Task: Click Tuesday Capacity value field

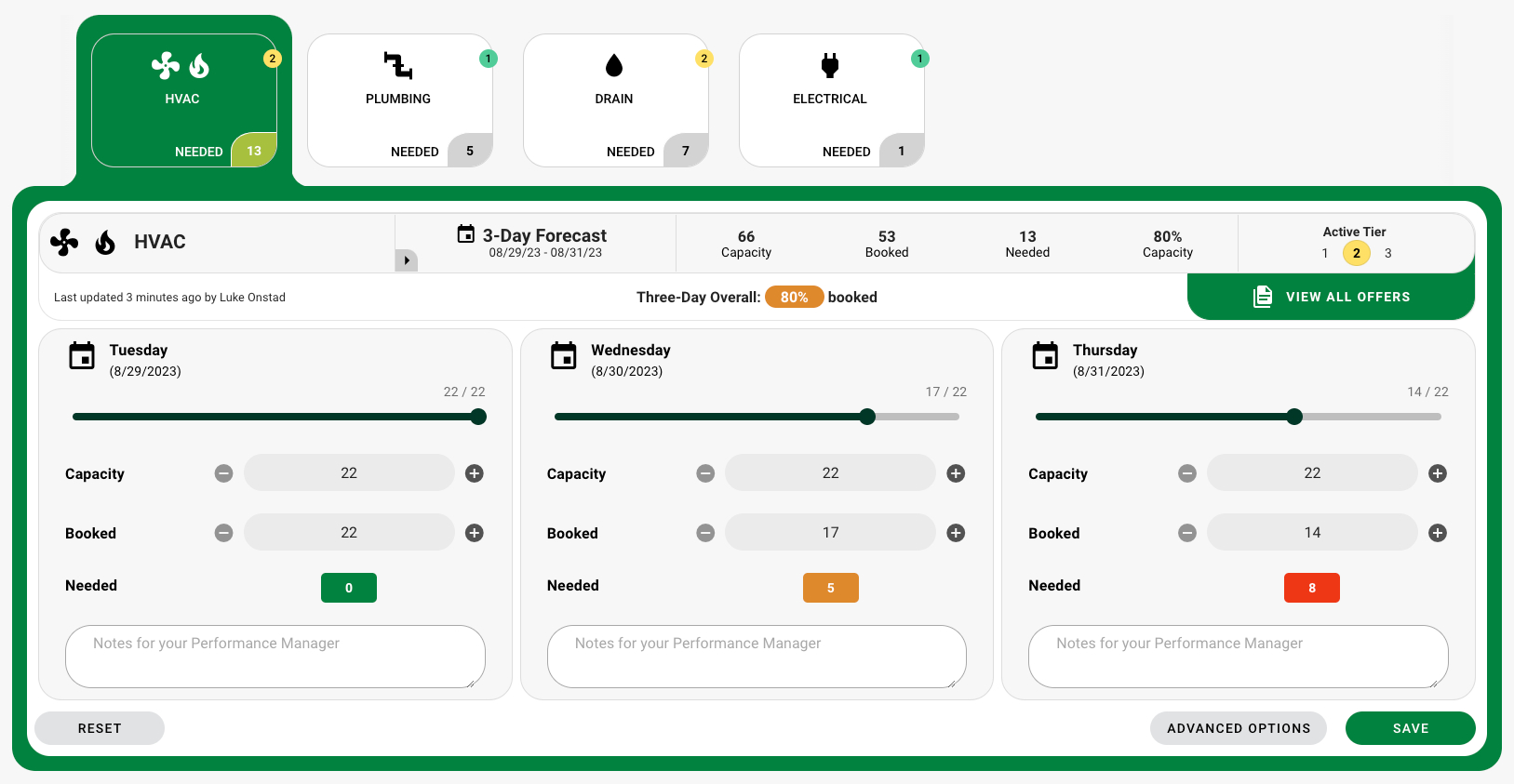Action: (349, 472)
